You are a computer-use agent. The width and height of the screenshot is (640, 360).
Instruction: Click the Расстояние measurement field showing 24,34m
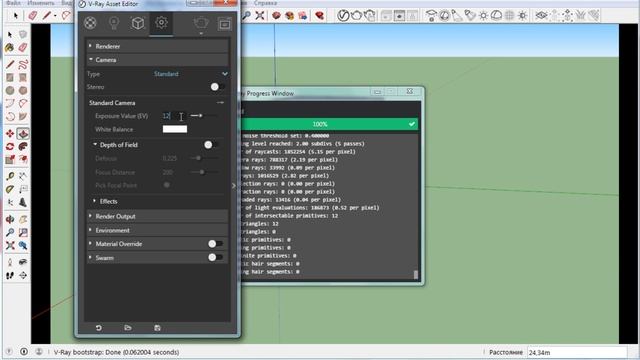tap(577, 352)
